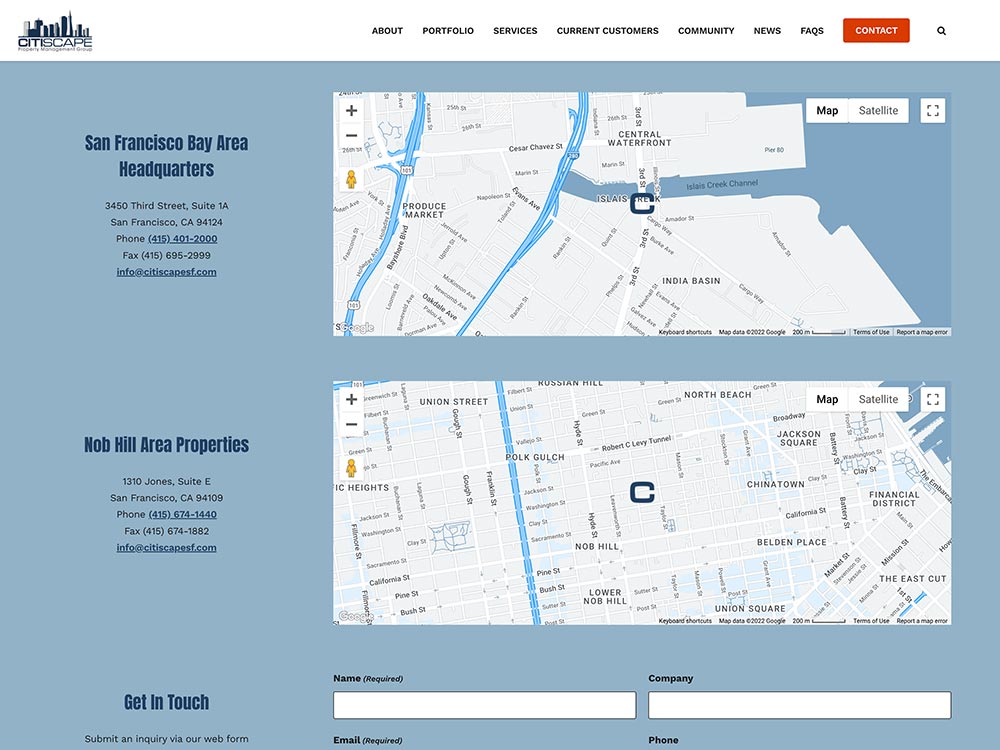Image resolution: width=1000 pixels, height=750 pixels.
Task: Call Nob Hill phone (415) 674-1440
Action: 182,514
